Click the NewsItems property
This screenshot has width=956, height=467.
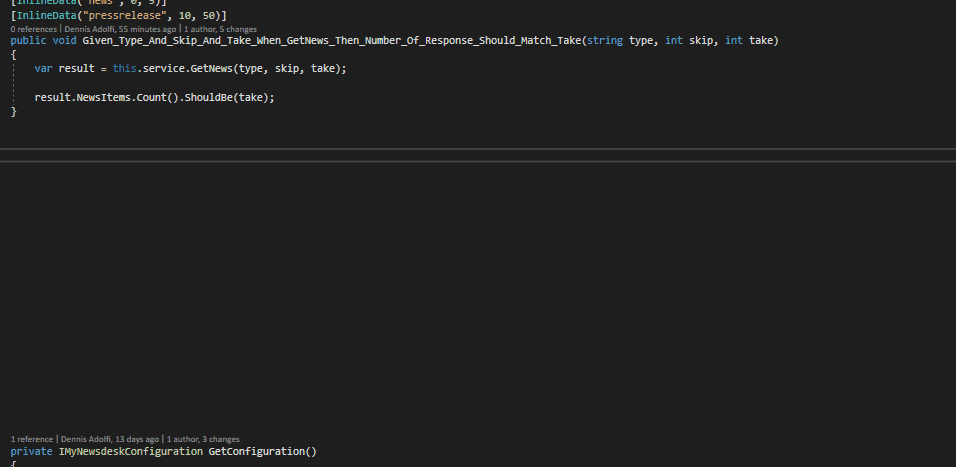pos(104,98)
